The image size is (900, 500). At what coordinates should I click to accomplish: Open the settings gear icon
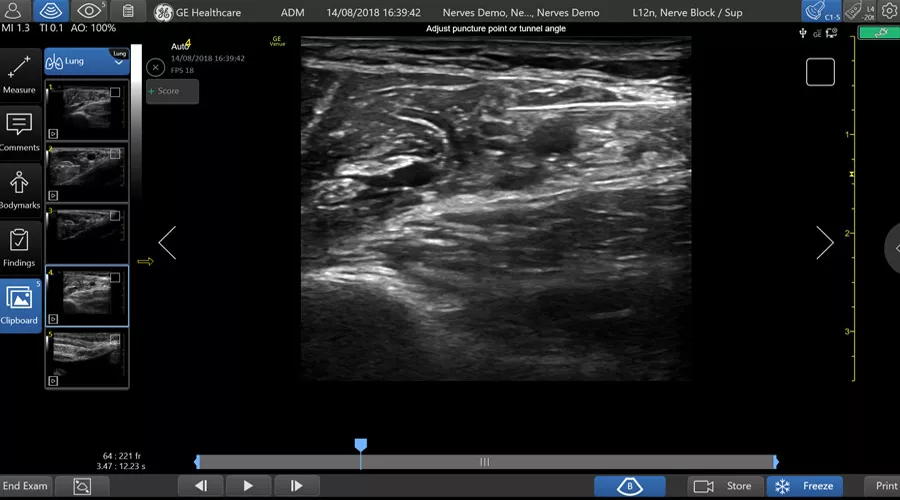889,11
